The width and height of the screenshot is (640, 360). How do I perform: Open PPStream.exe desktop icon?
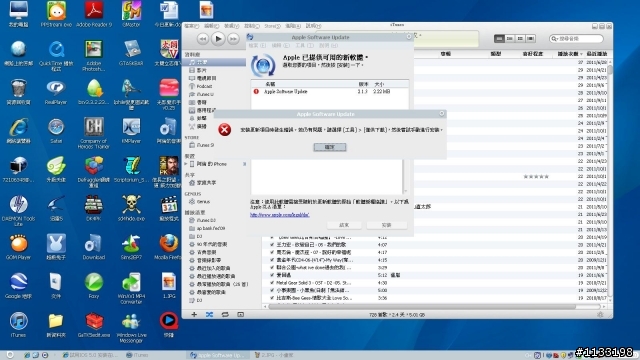[56, 14]
